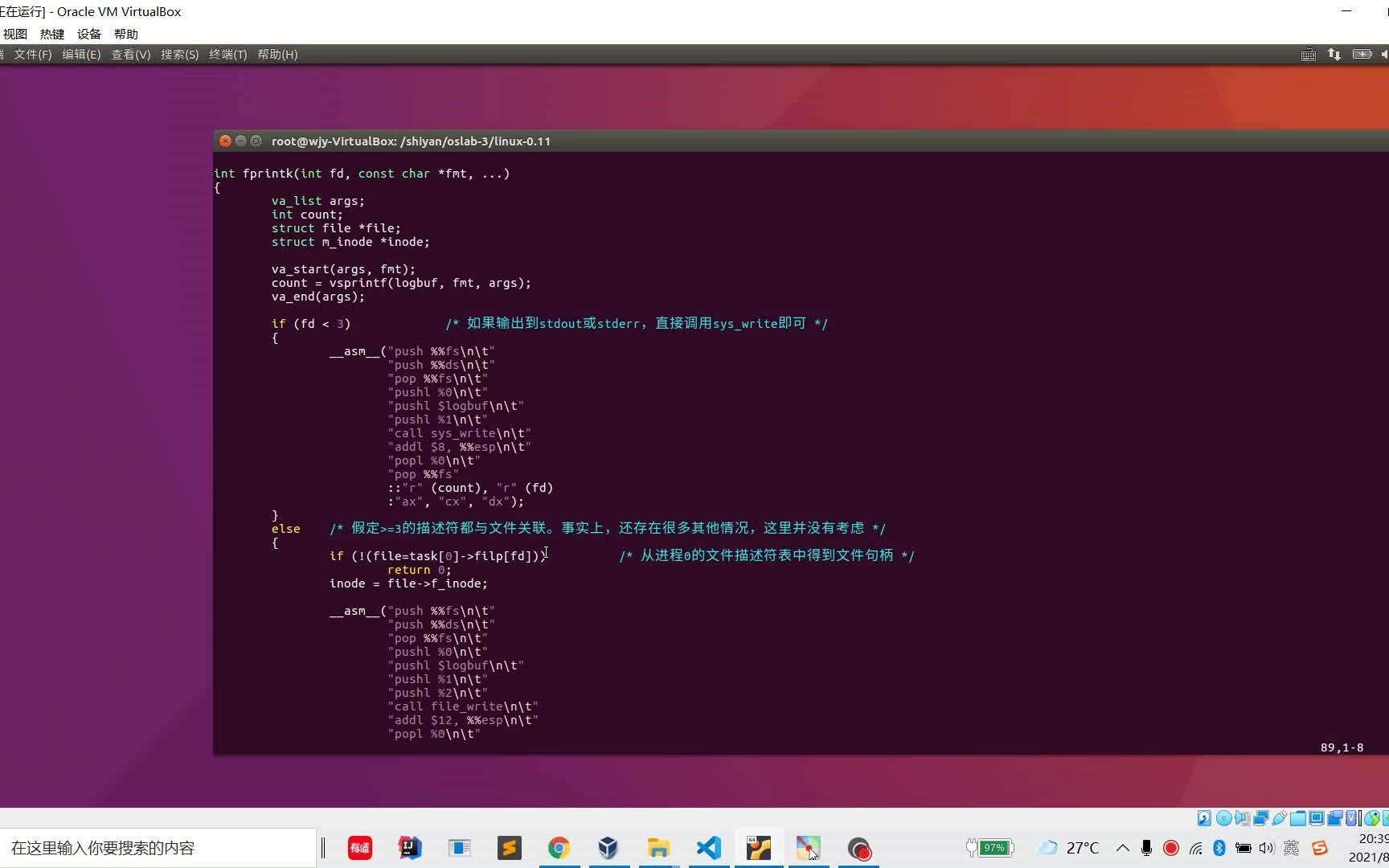This screenshot has width=1389, height=868.
Task: Open the 终端(T) terminal menu
Action: 227,55
